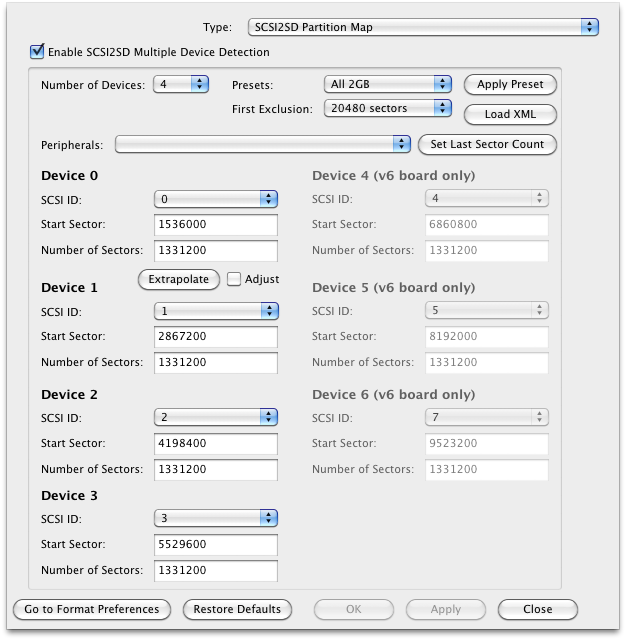Click the Apply Preset button

click(510, 84)
